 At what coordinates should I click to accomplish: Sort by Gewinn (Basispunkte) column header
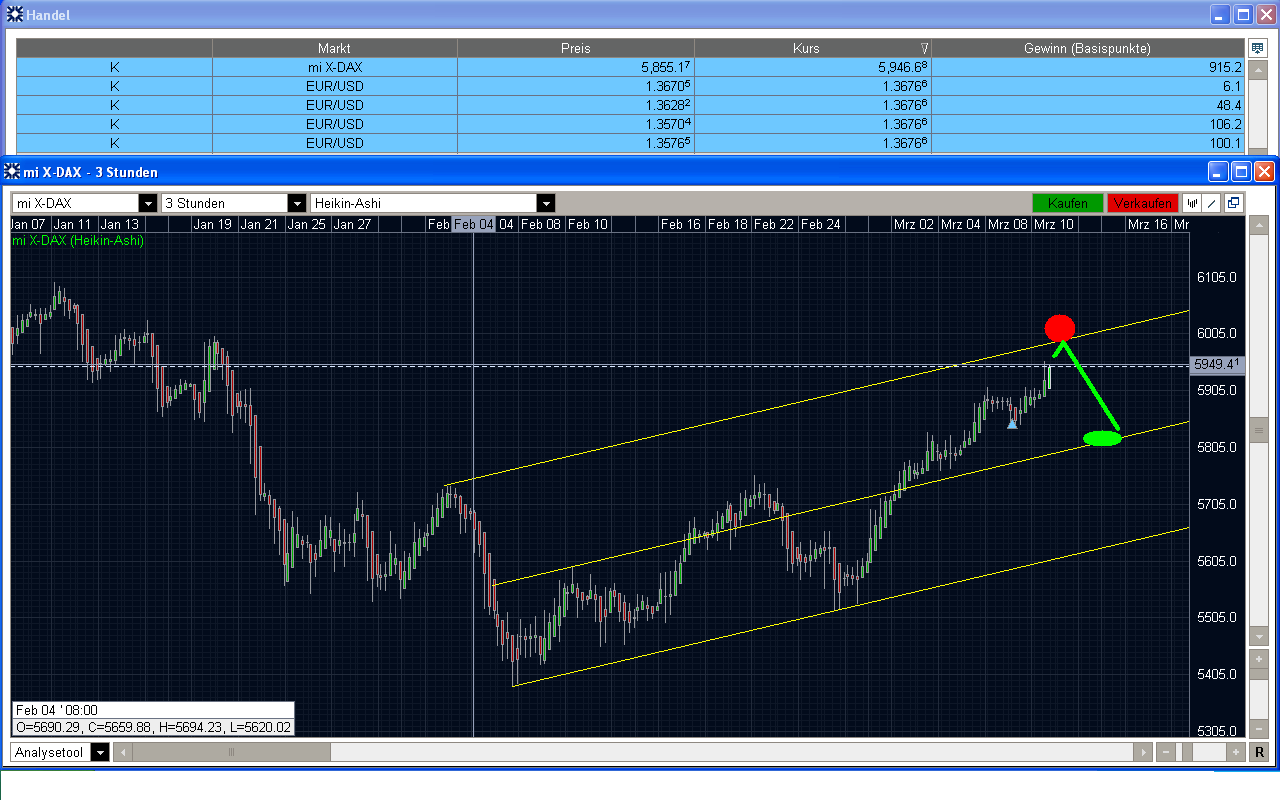point(1088,48)
